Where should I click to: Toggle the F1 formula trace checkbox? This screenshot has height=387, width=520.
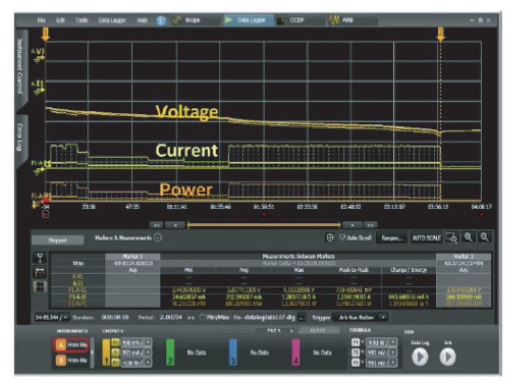pyautogui.click(x=355, y=342)
